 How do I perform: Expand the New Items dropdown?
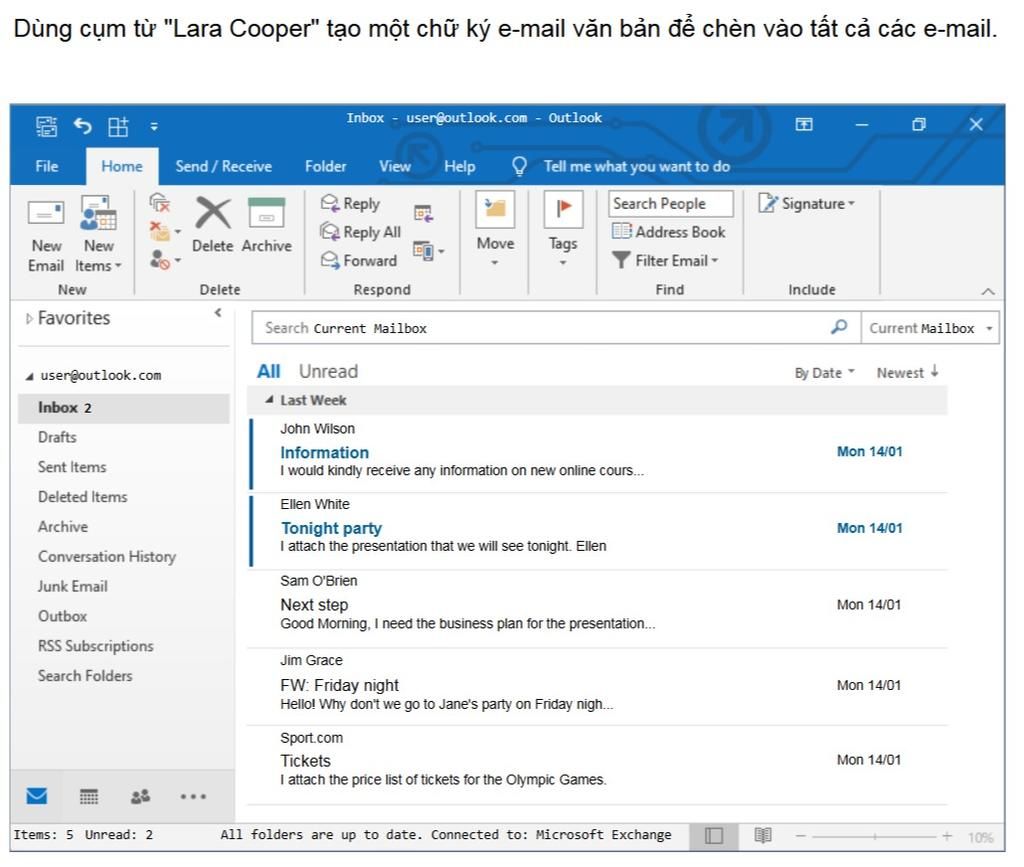point(97,245)
